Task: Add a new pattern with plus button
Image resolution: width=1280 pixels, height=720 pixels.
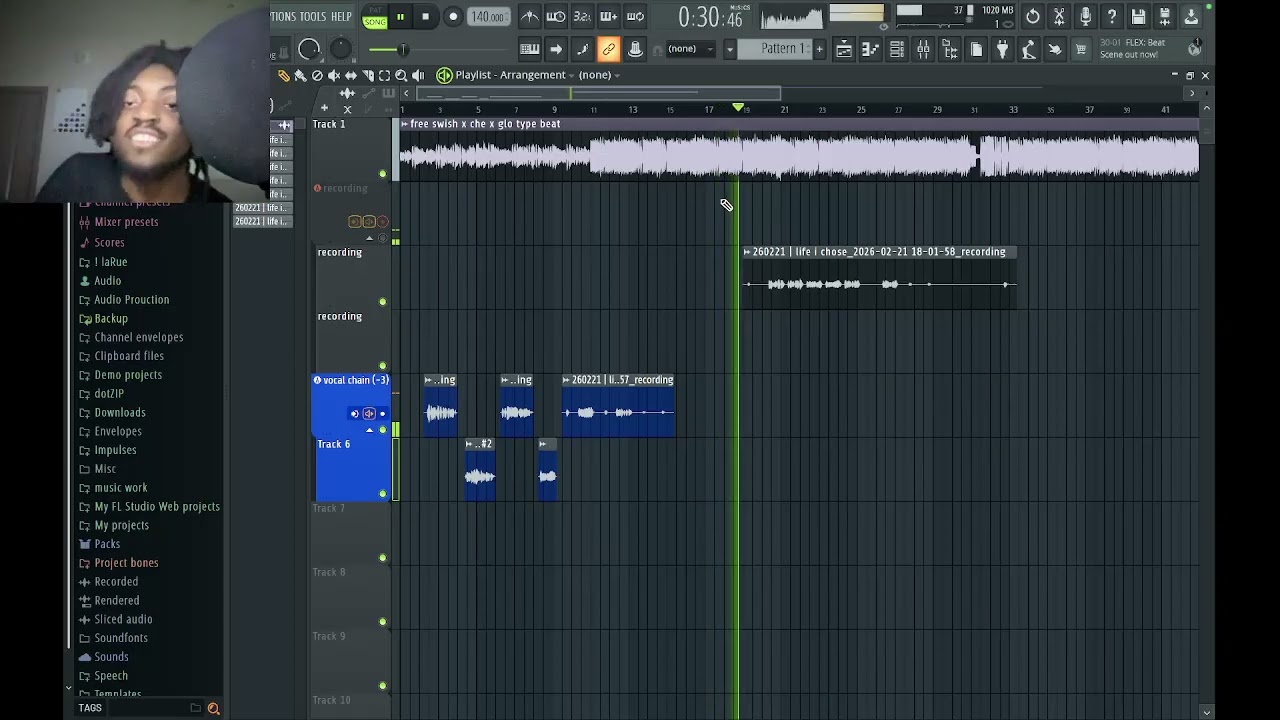Action: (819, 49)
